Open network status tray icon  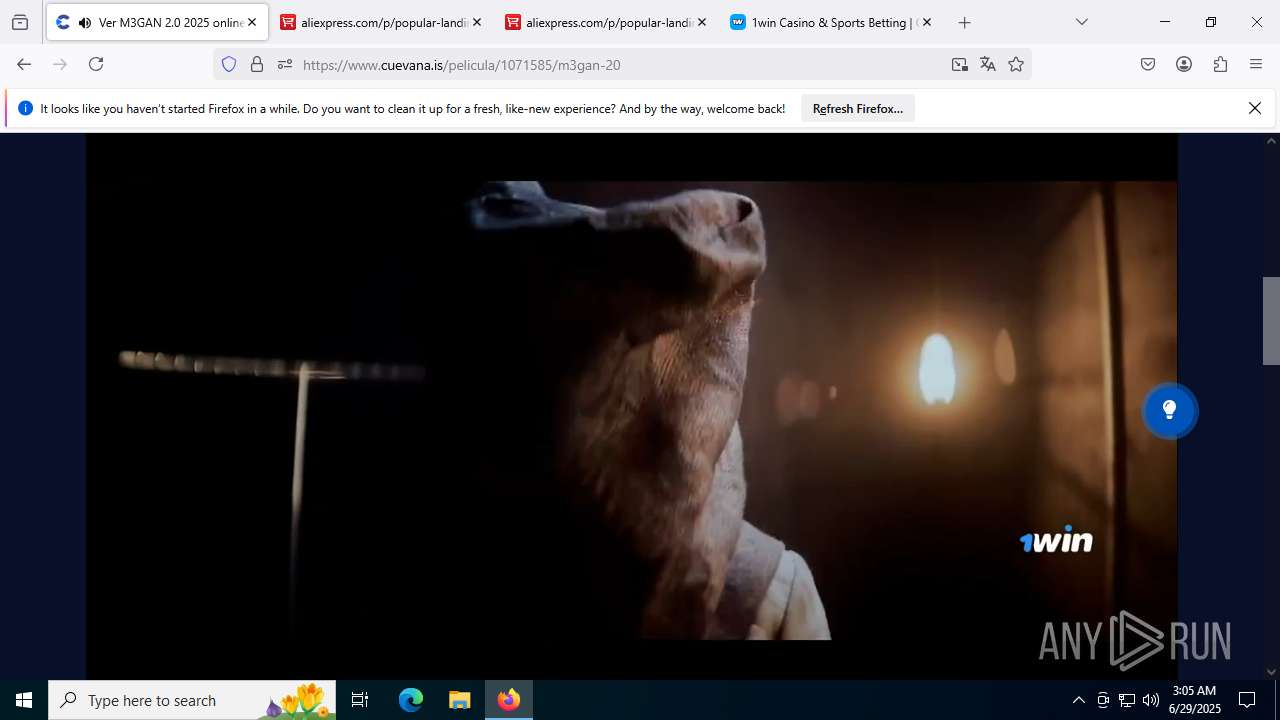[1127, 700]
